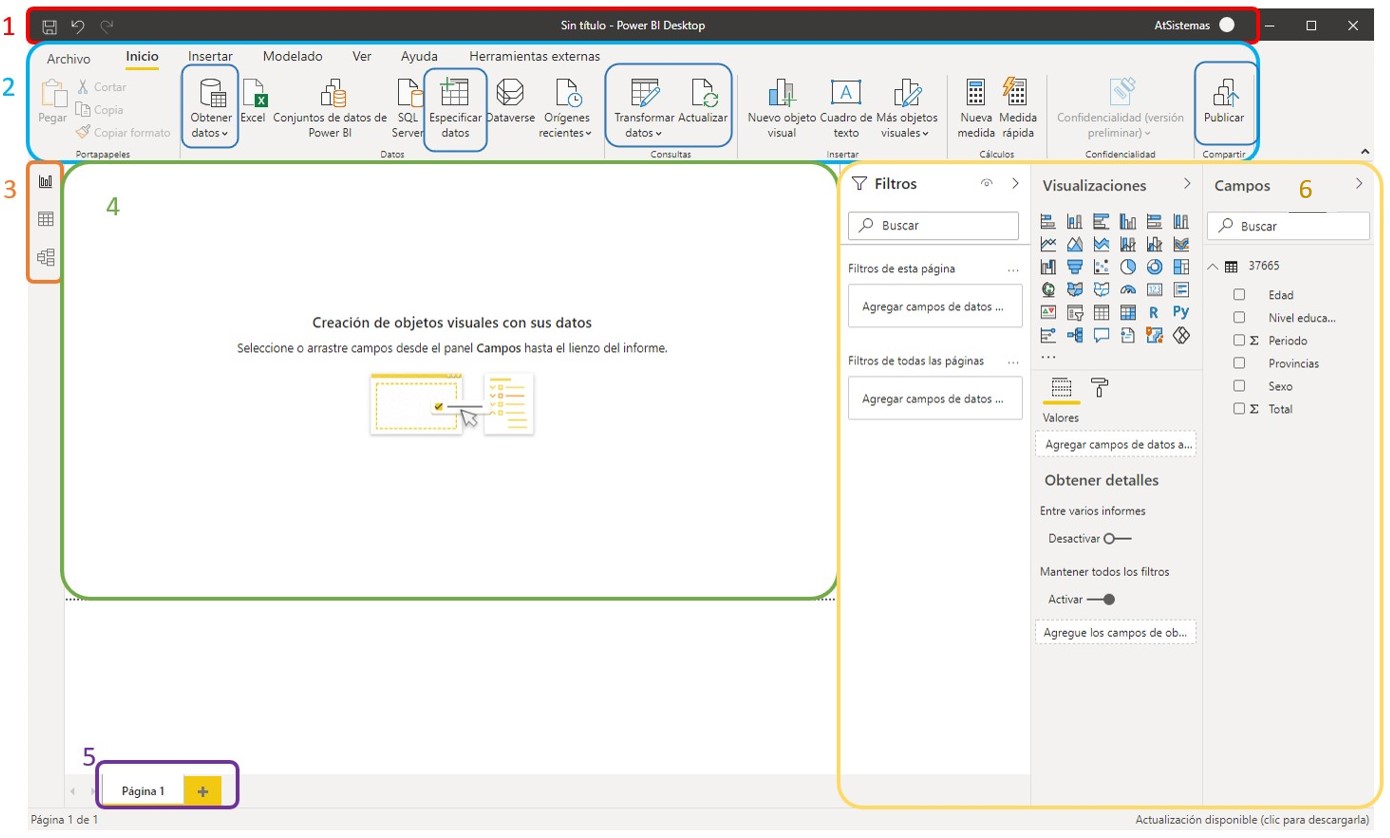Open the Archivo menu
Image resolution: width=1390 pixels, height=838 pixels.
click(68, 58)
